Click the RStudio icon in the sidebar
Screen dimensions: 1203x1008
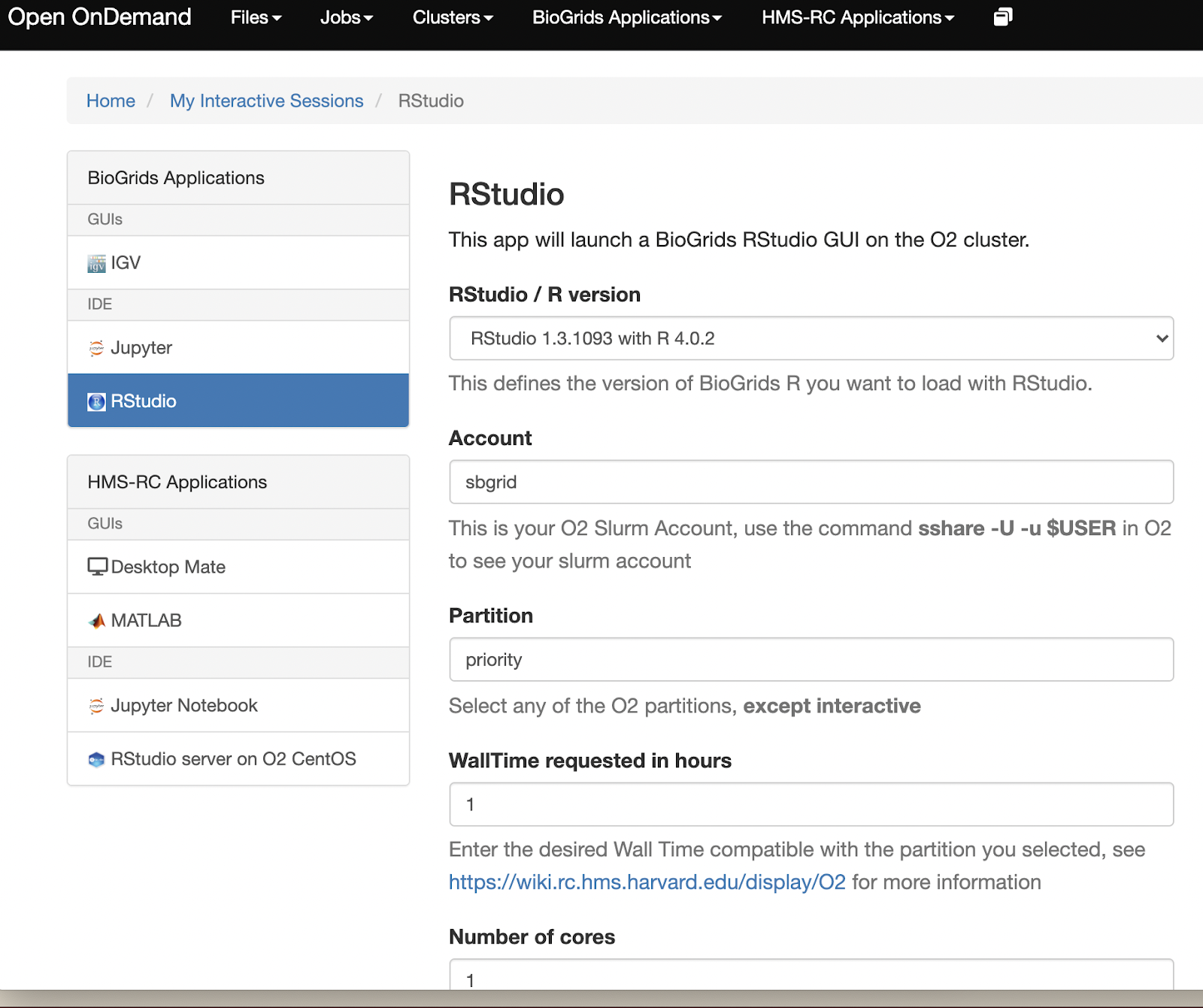point(96,401)
